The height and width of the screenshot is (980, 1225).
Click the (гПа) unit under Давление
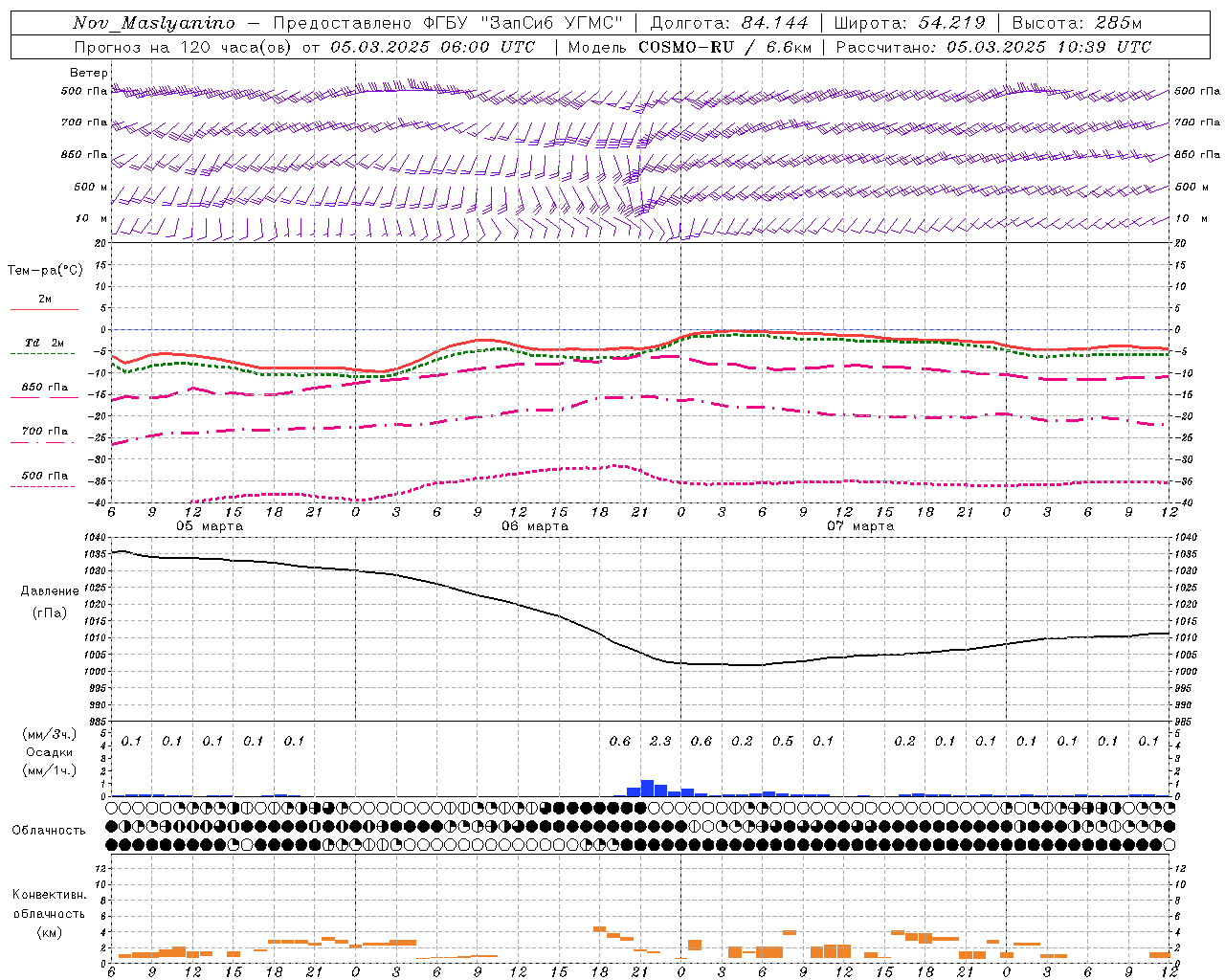(49, 613)
